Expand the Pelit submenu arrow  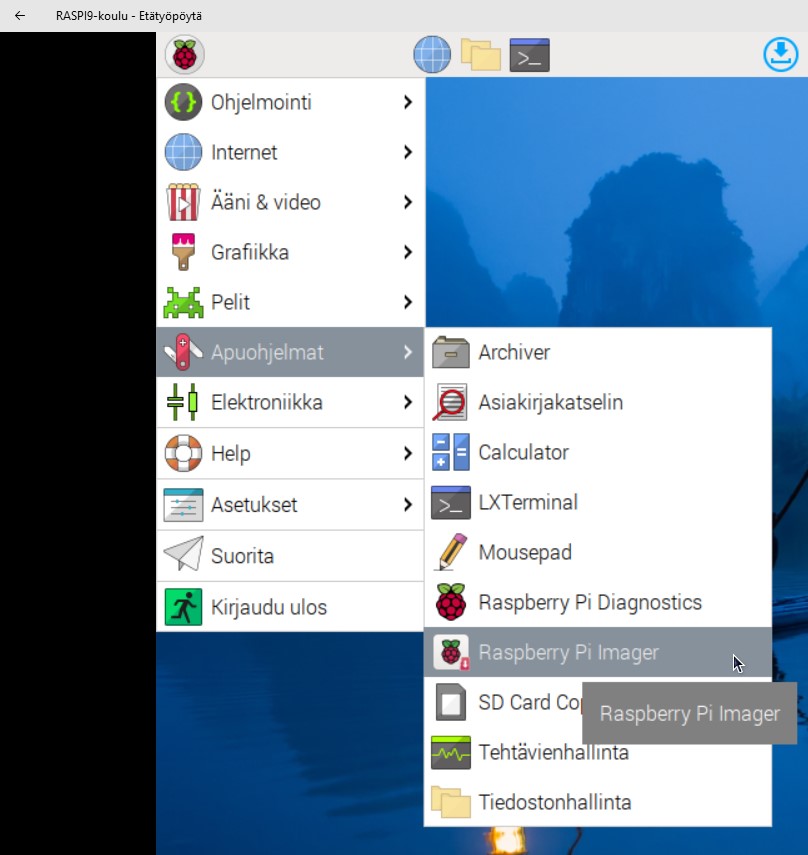408,302
